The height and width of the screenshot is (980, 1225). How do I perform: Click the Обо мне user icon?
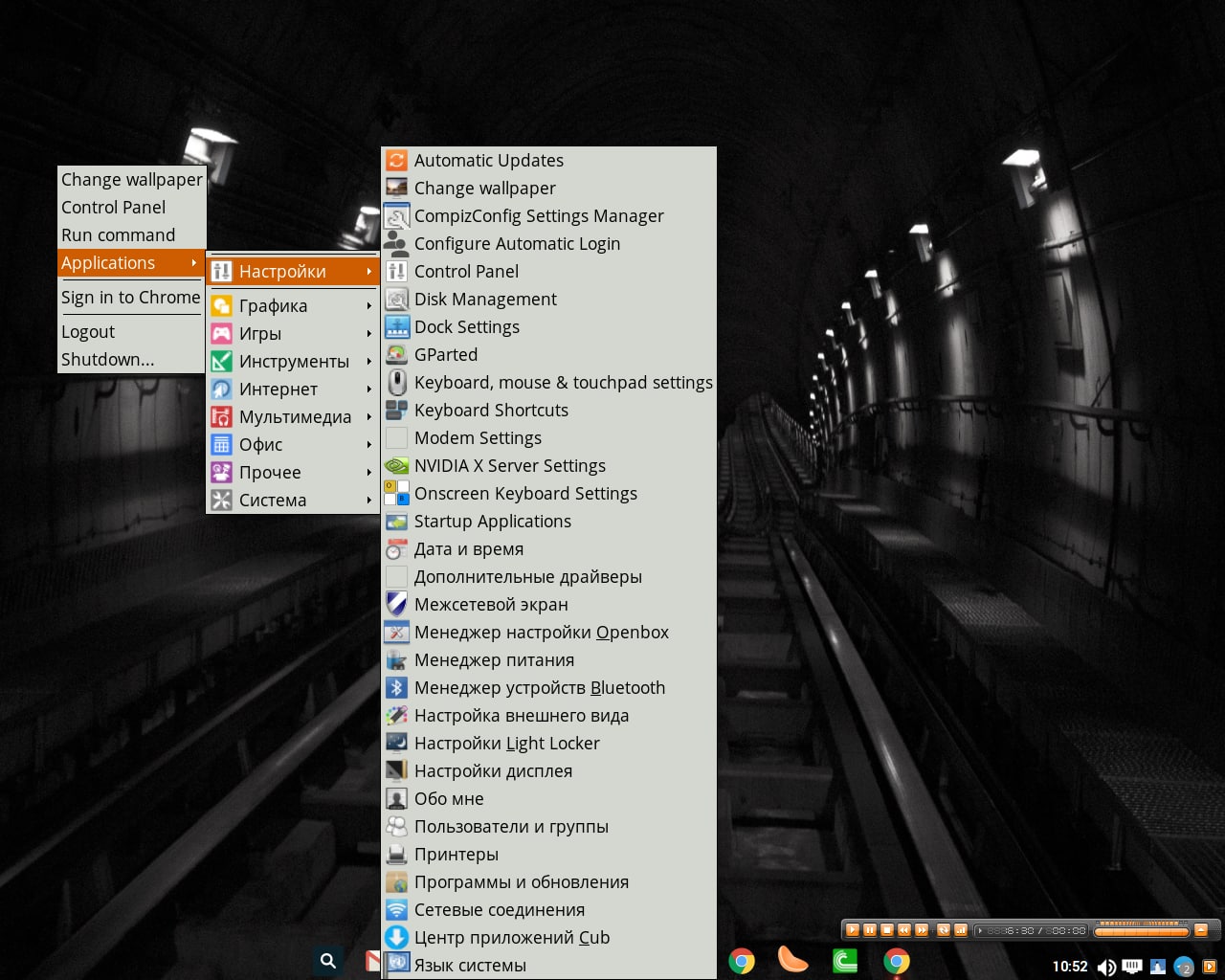(396, 799)
